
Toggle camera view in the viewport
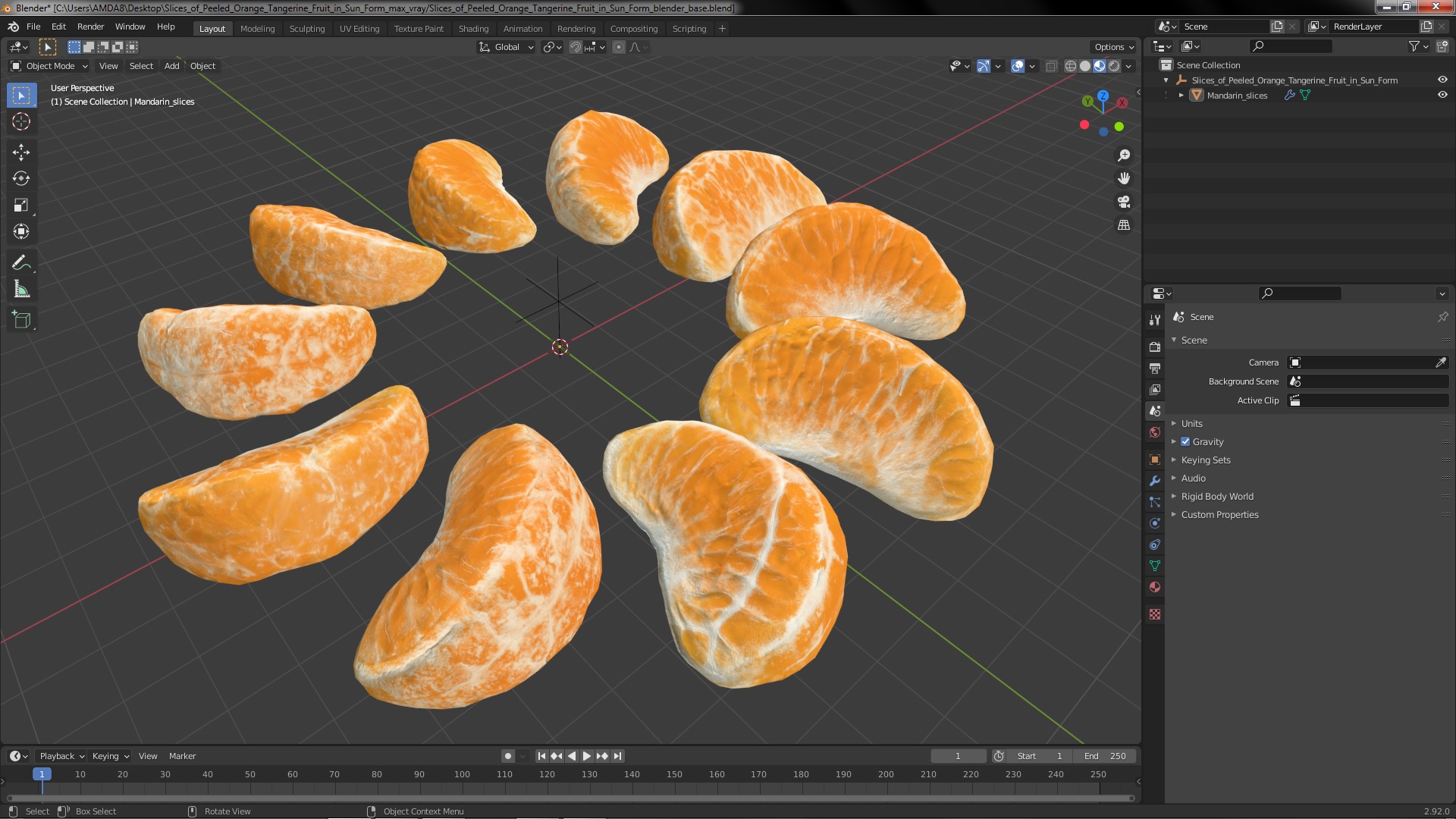pos(1124,202)
